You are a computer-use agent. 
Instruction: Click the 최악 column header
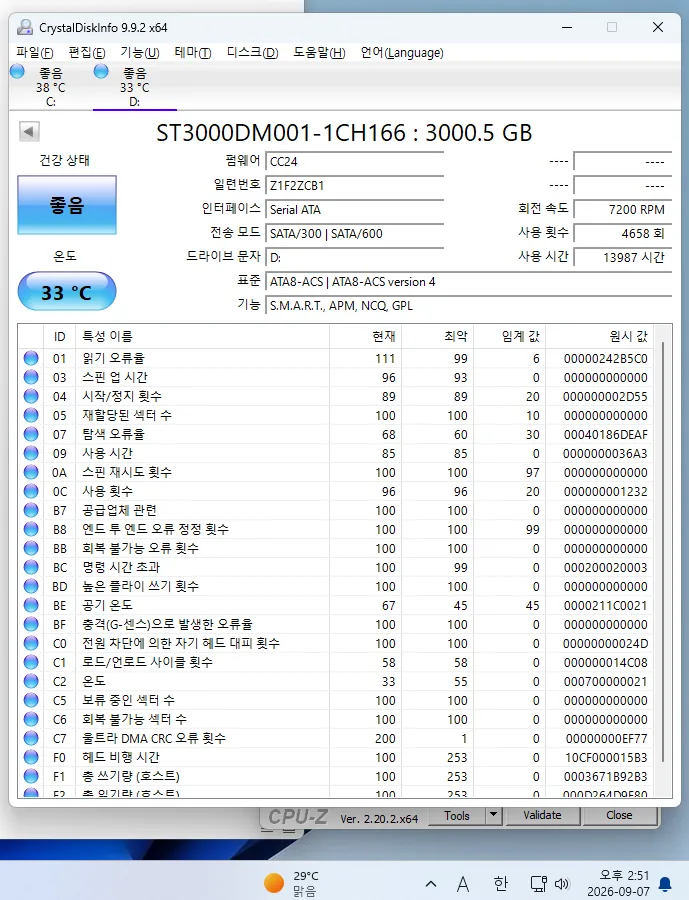click(x=438, y=336)
